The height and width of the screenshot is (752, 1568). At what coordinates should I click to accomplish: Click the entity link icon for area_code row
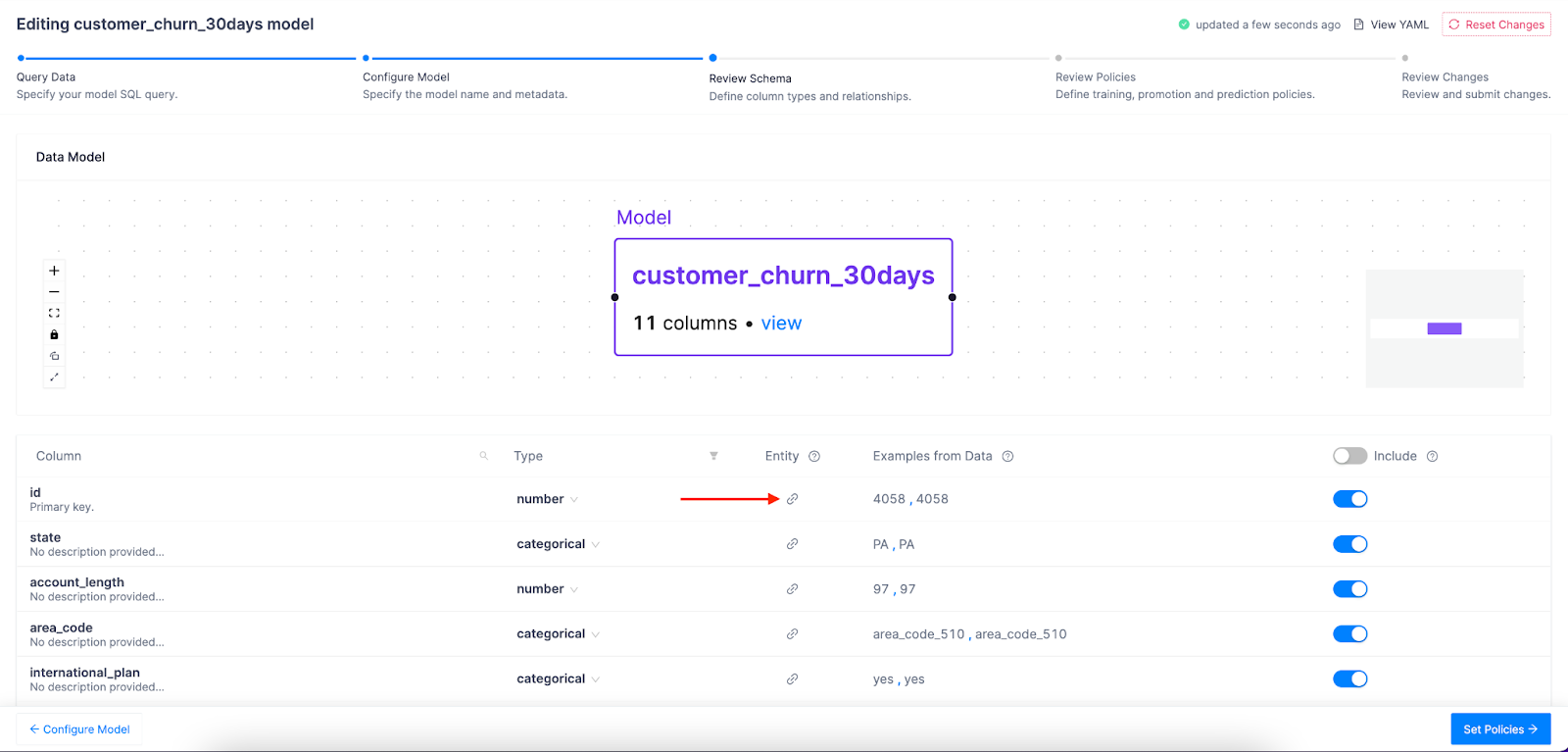[792, 634]
